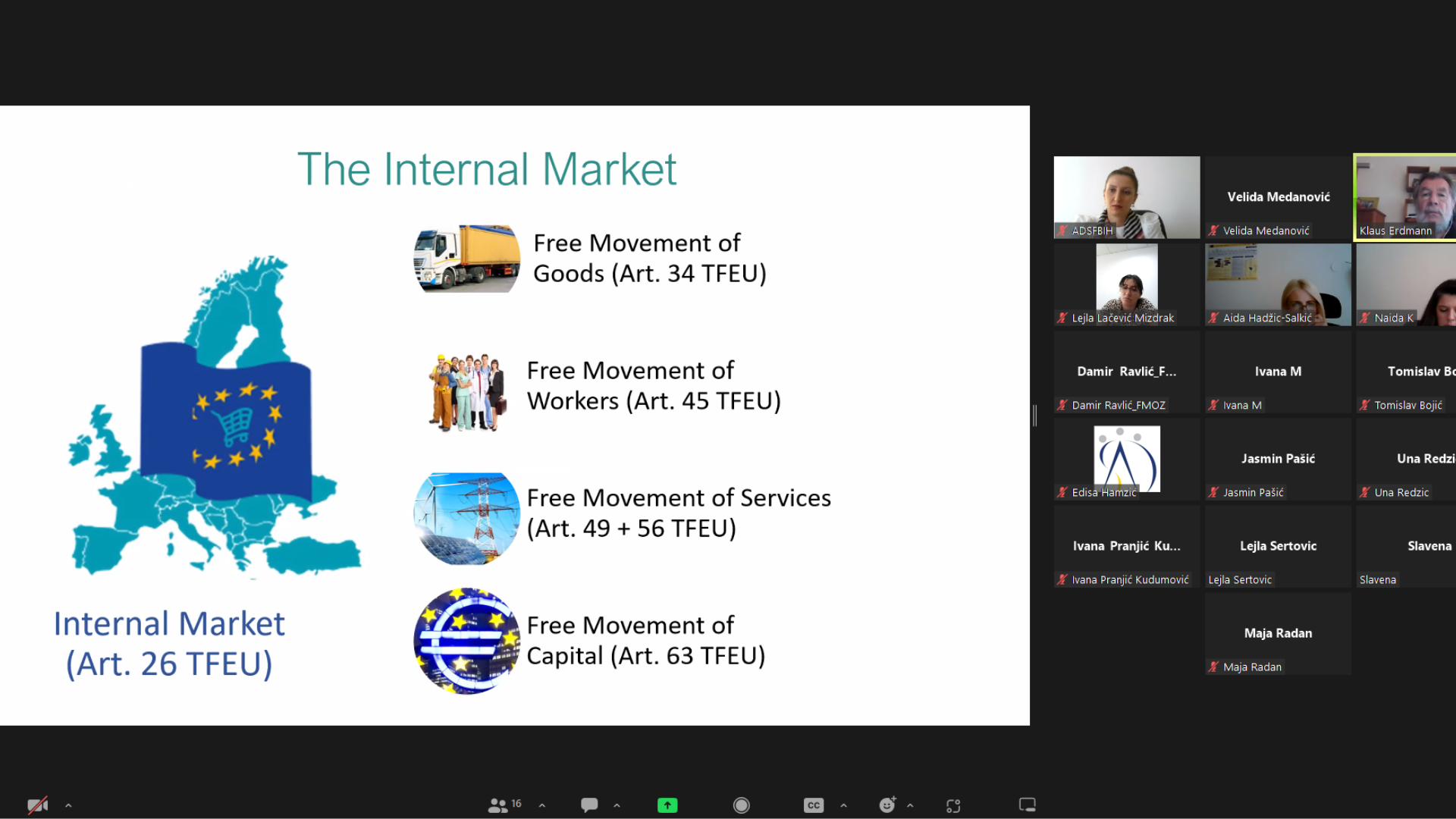Select Klaus Erdmann active speaker tile
This screenshot has width=1456, height=819.
[1405, 197]
